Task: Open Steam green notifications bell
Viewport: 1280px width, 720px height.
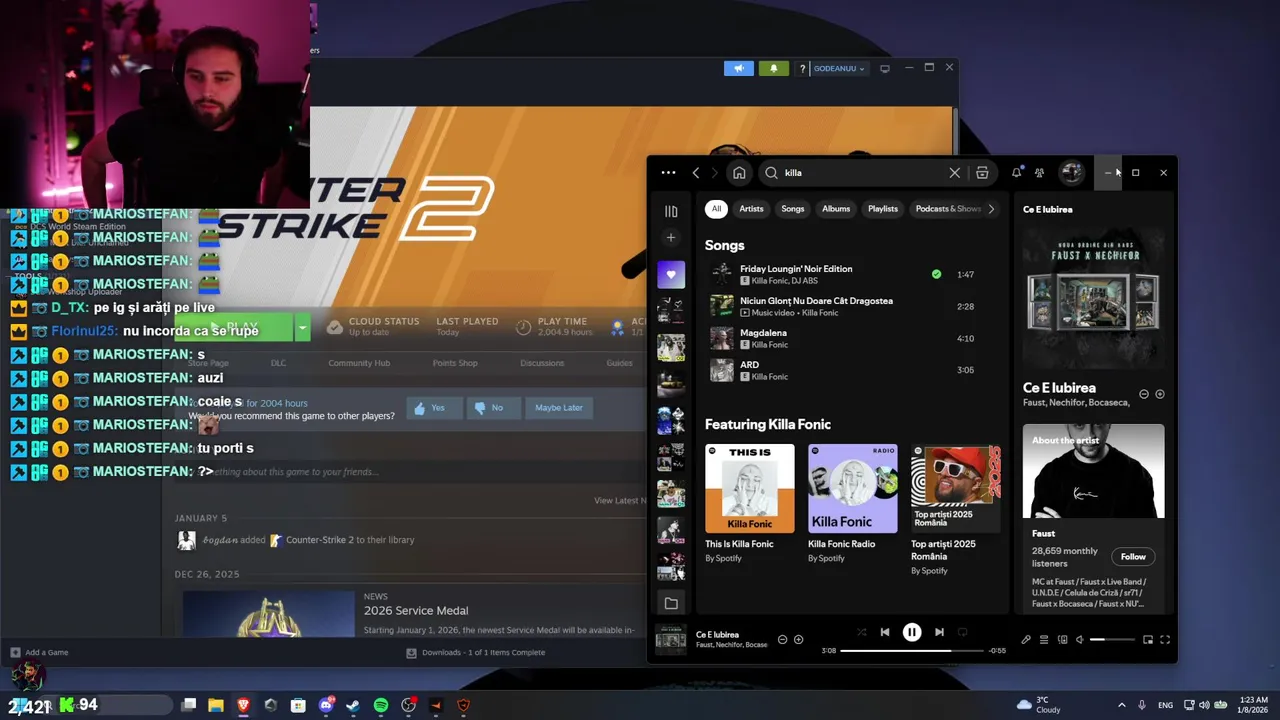Action: 773,69
